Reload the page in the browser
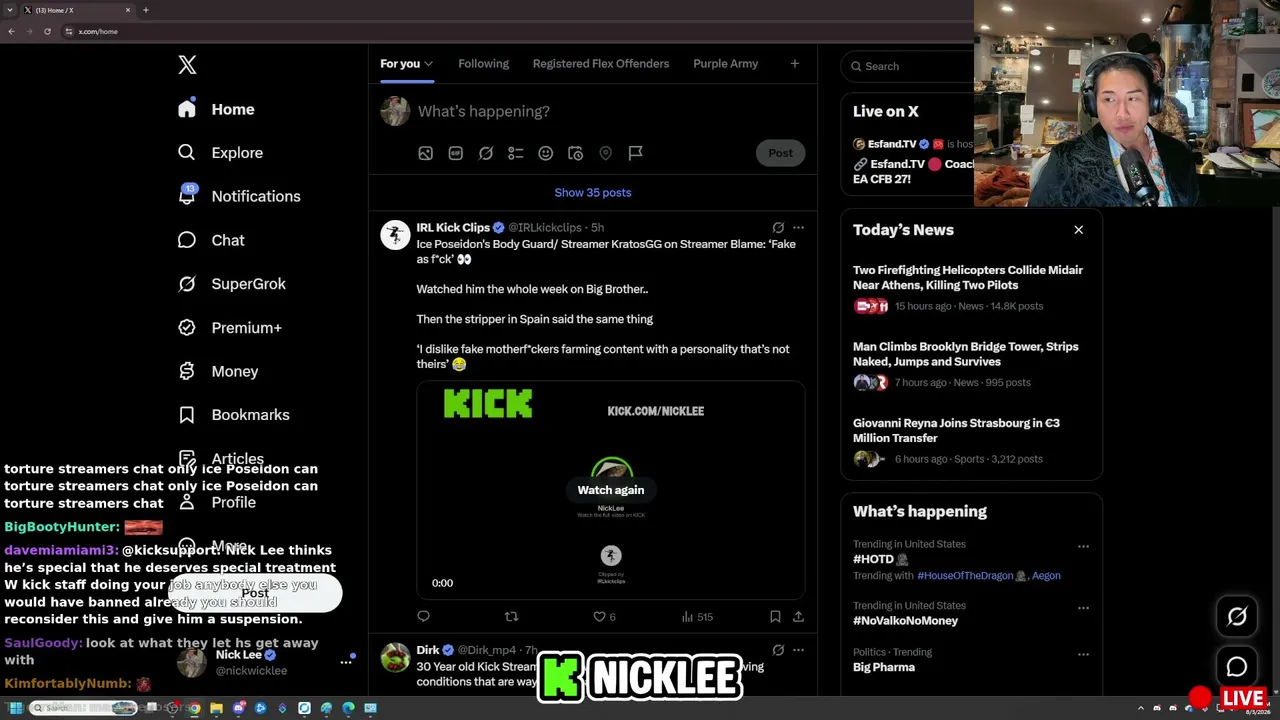Image resolution: width=1280 pixels, height=720 pixels. coord(47,31)
